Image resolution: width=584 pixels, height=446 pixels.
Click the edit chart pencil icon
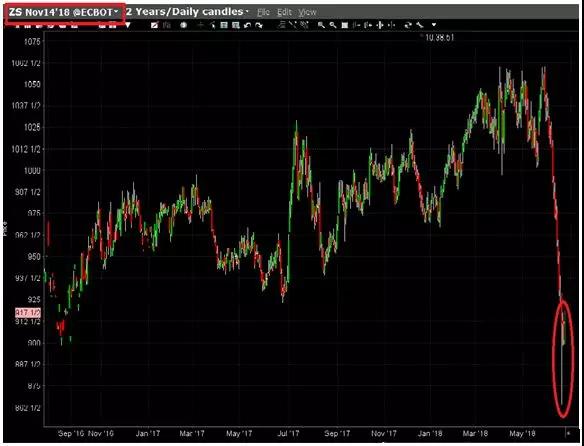155,25
